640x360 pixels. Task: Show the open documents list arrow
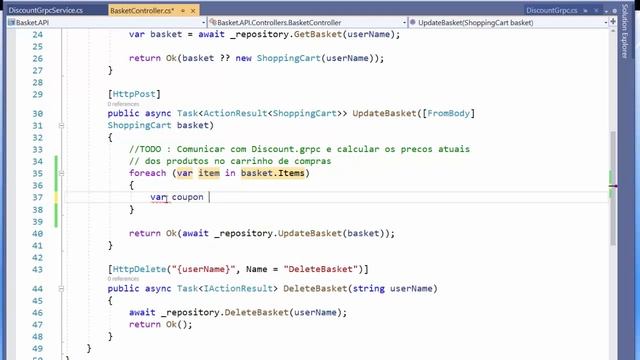coord(607,11)
